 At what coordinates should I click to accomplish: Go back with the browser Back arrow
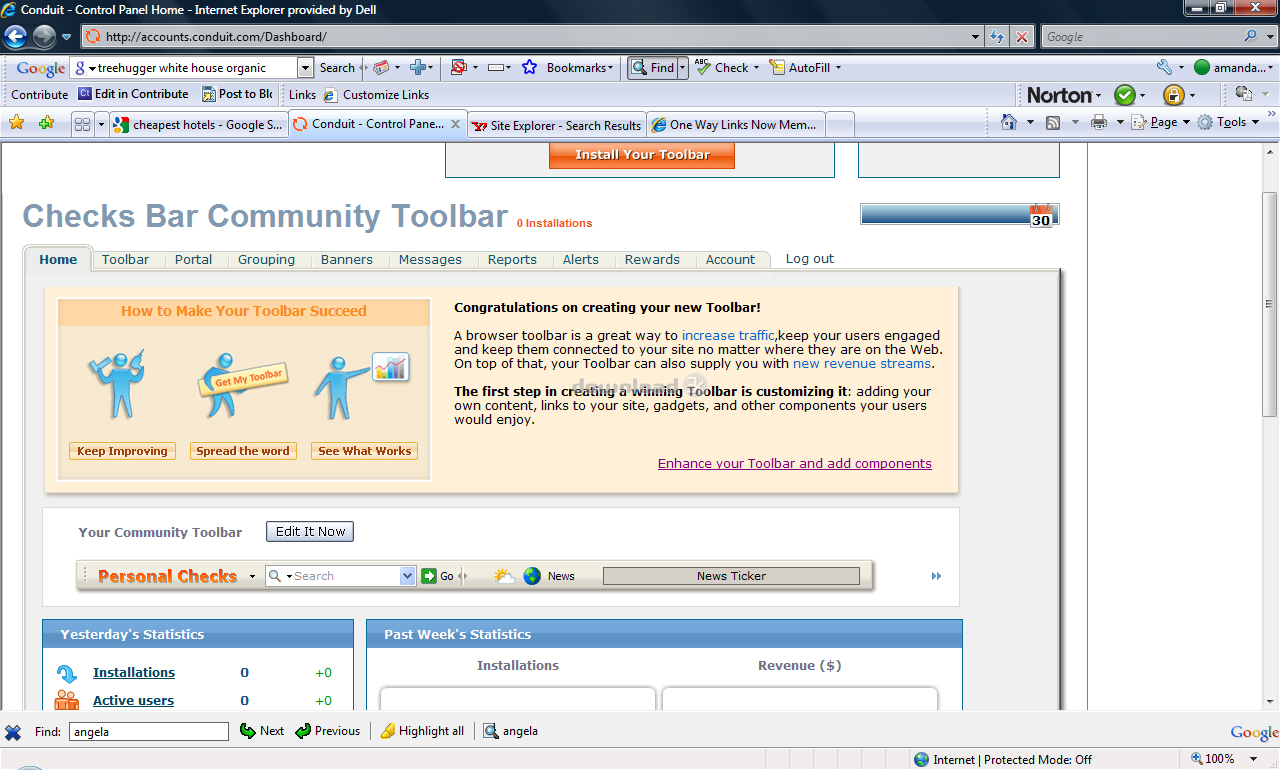[x=15, y=37]
